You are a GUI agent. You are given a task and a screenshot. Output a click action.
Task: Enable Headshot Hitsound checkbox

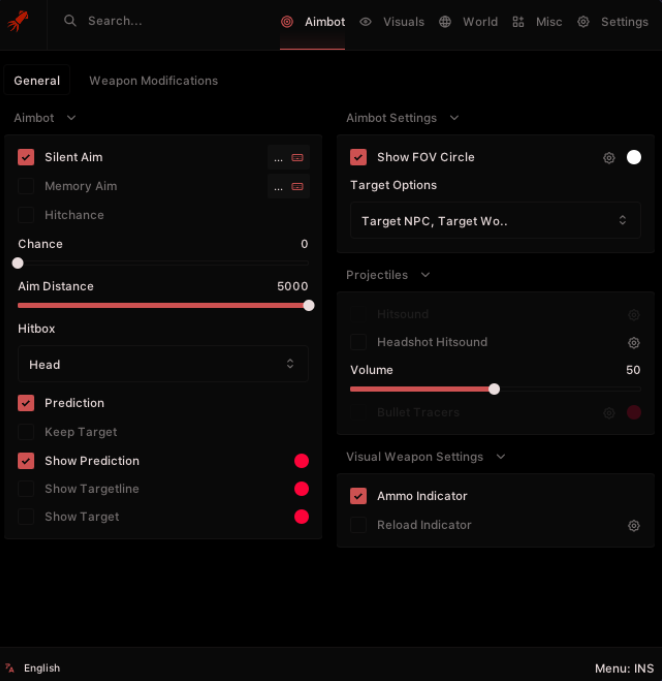[358, 342]
